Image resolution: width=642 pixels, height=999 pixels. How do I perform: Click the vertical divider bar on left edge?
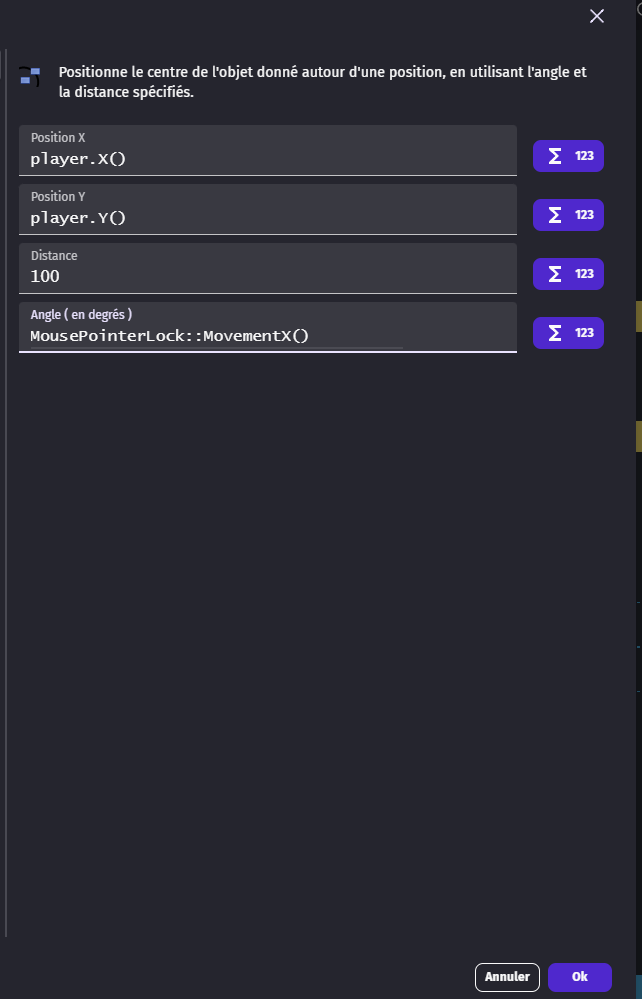(6, 492)
